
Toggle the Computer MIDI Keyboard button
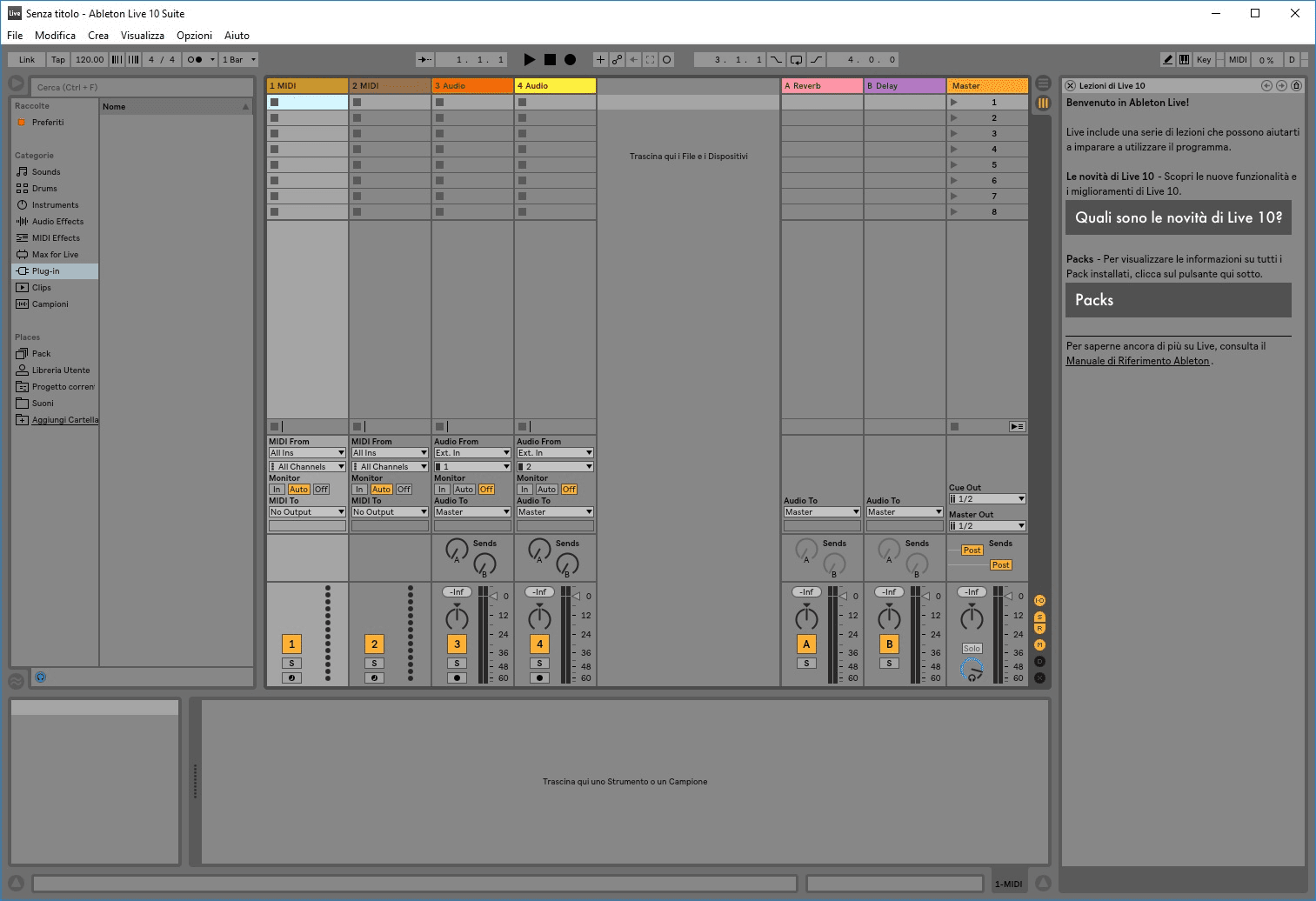[x=1184, y=60]
